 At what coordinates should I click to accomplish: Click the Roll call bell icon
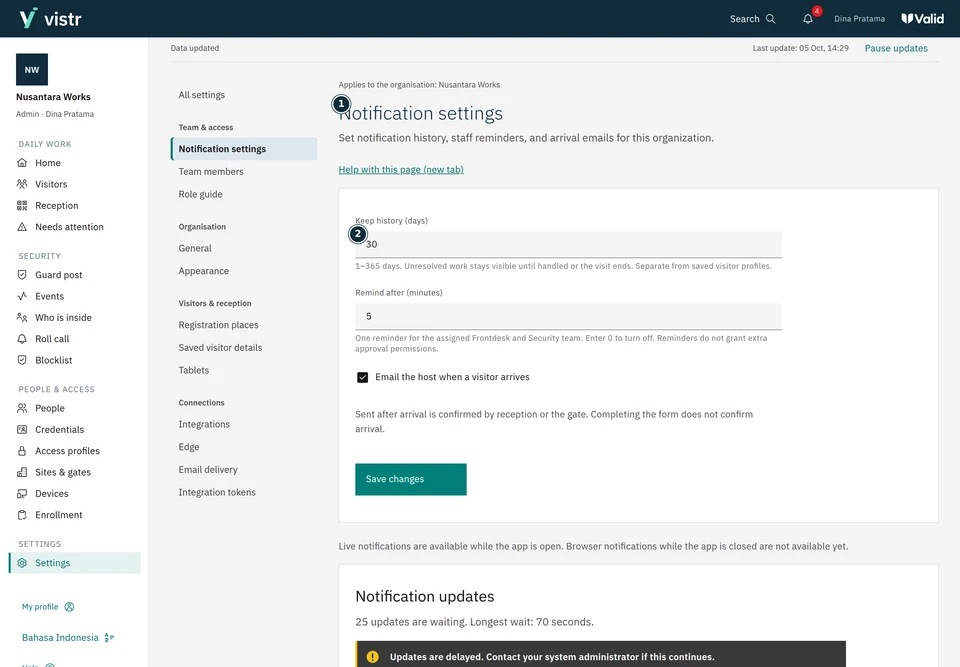tap(22, 339)
